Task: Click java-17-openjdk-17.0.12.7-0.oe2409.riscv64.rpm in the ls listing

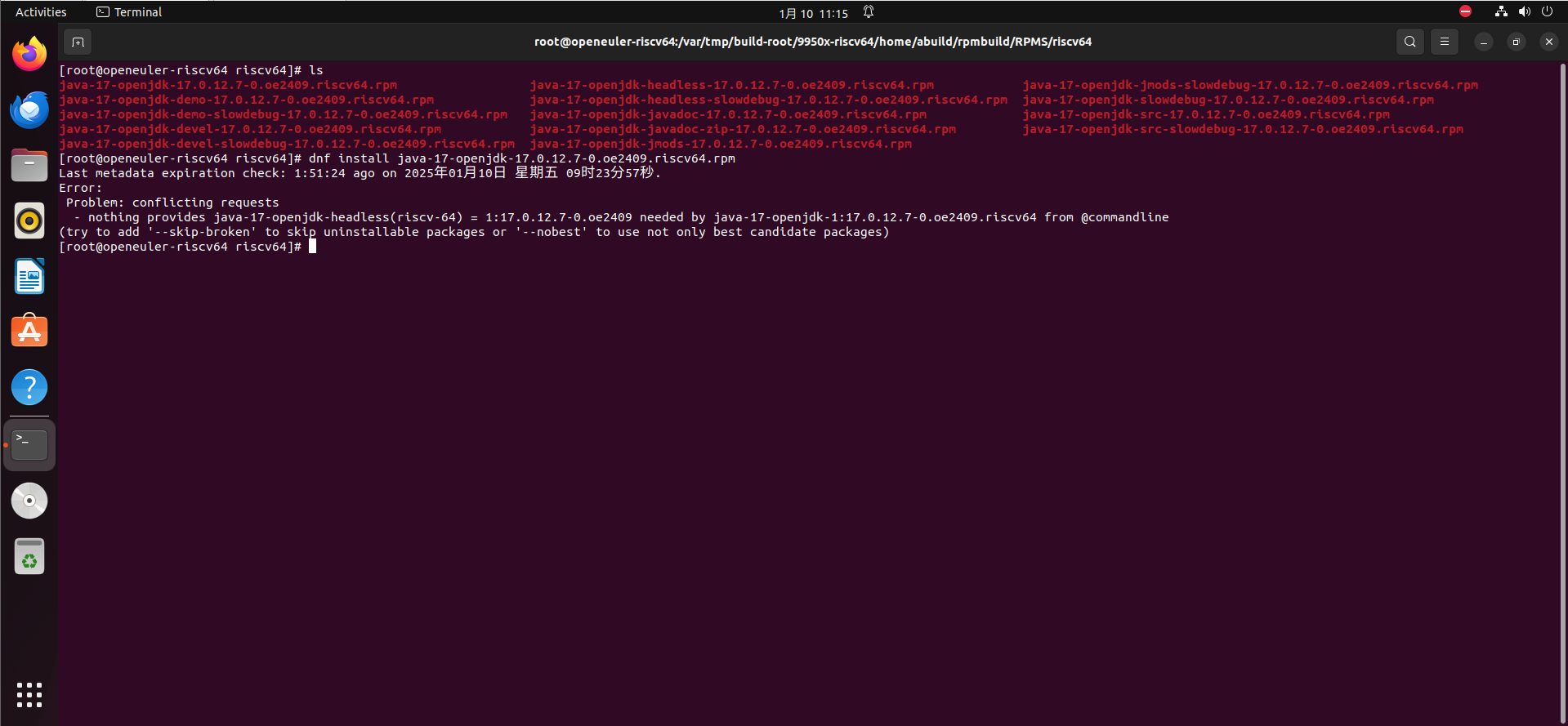Action: click(x=228, y=85)
